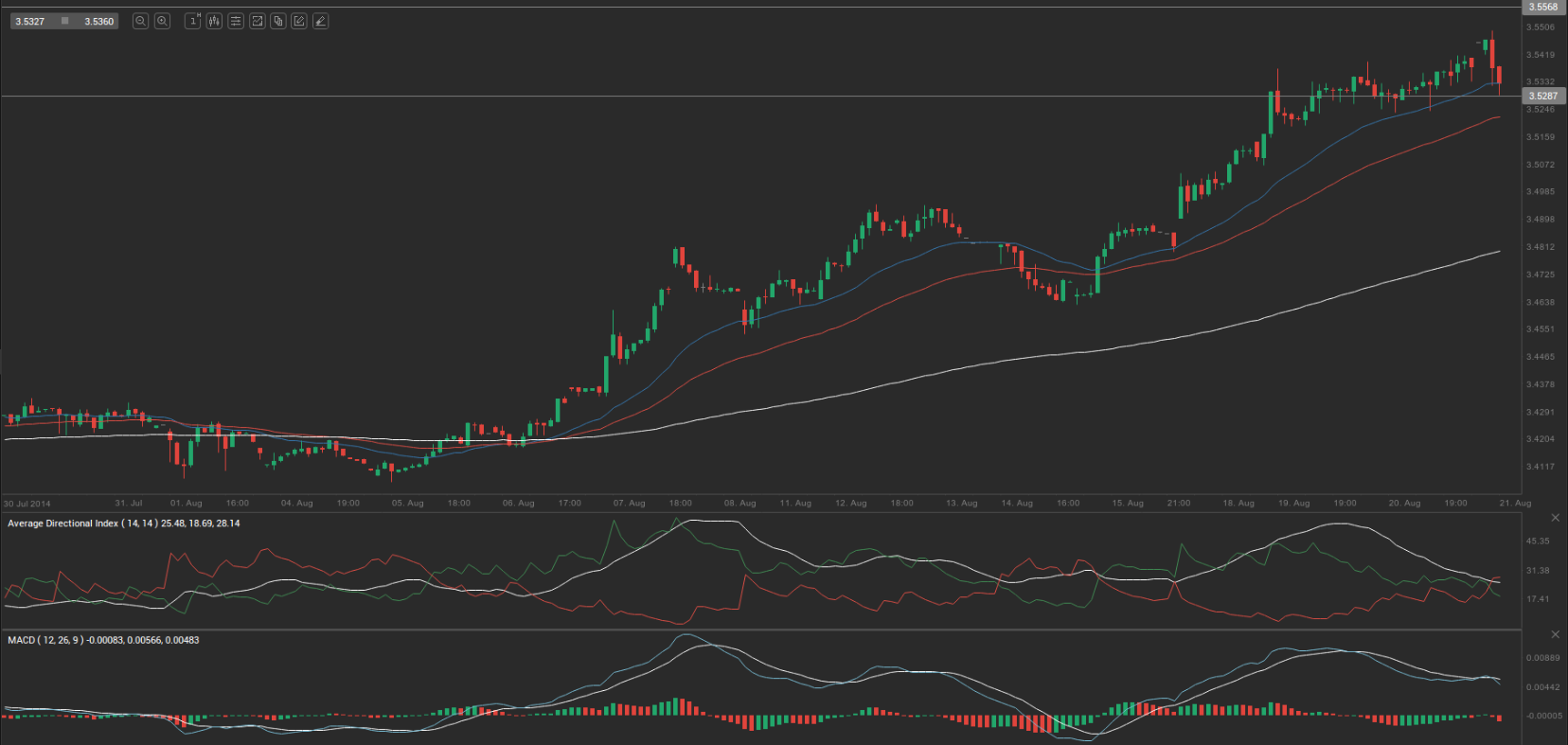Select the drawing pencil tool
The height and width of the screenshot is (745, 1568).
321,21
